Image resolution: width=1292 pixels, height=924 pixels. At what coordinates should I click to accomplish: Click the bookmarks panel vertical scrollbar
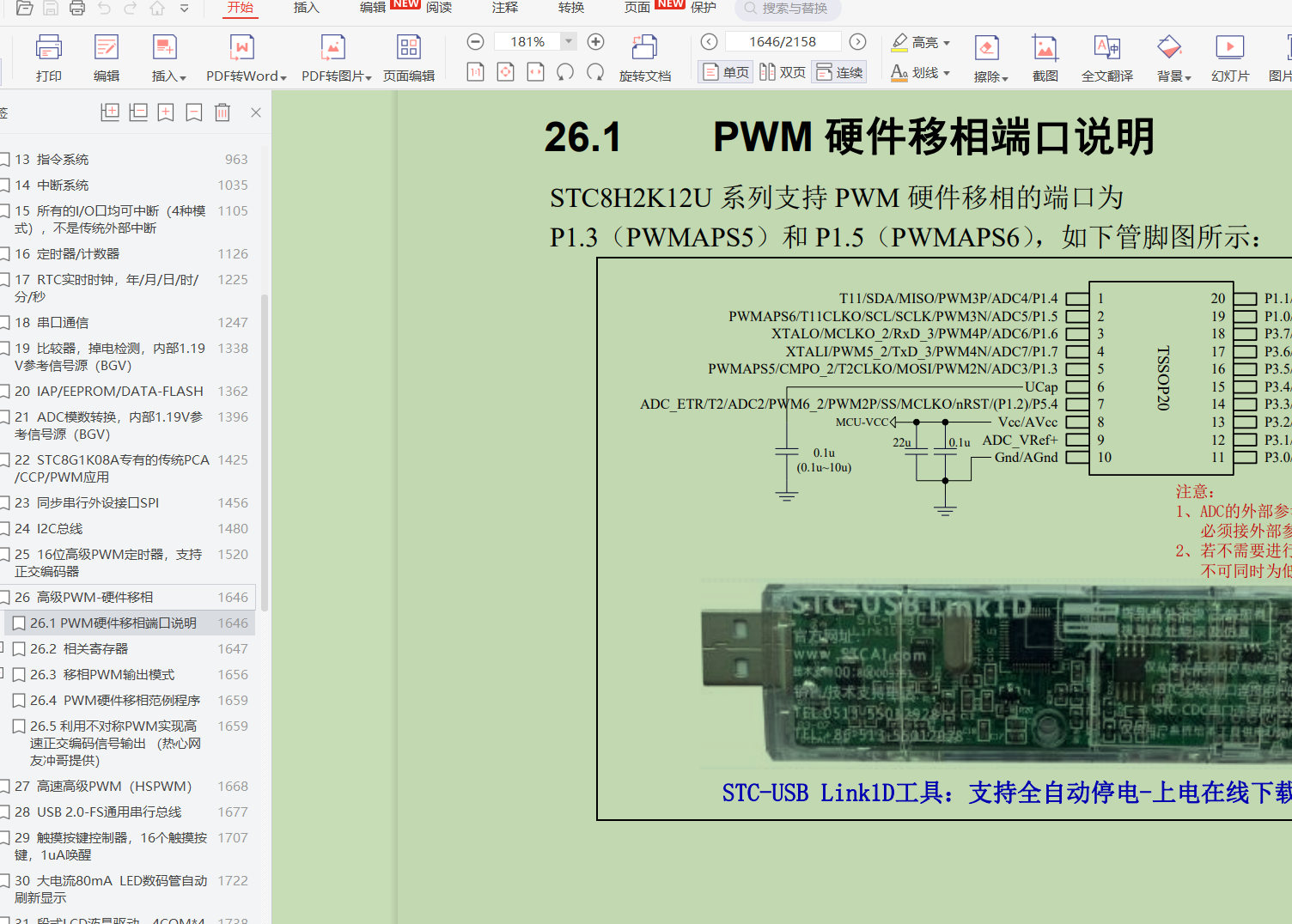click(x=265, y=452)
